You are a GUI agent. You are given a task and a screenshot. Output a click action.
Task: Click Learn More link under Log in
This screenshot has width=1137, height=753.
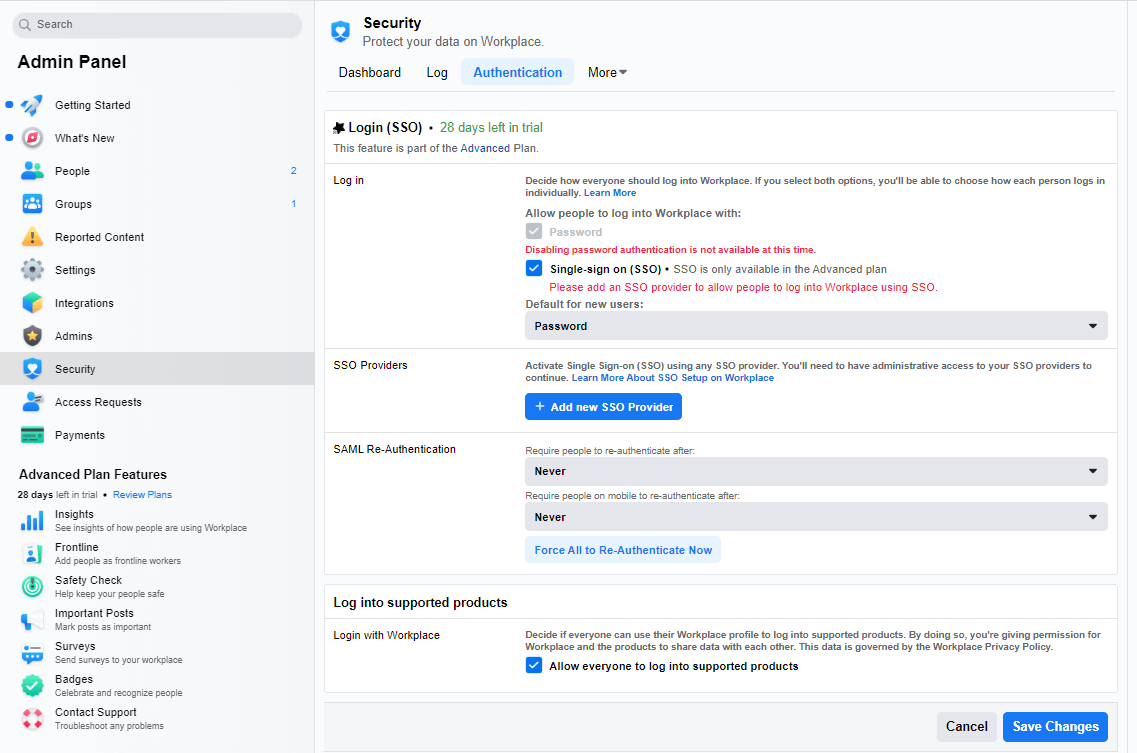610,193
